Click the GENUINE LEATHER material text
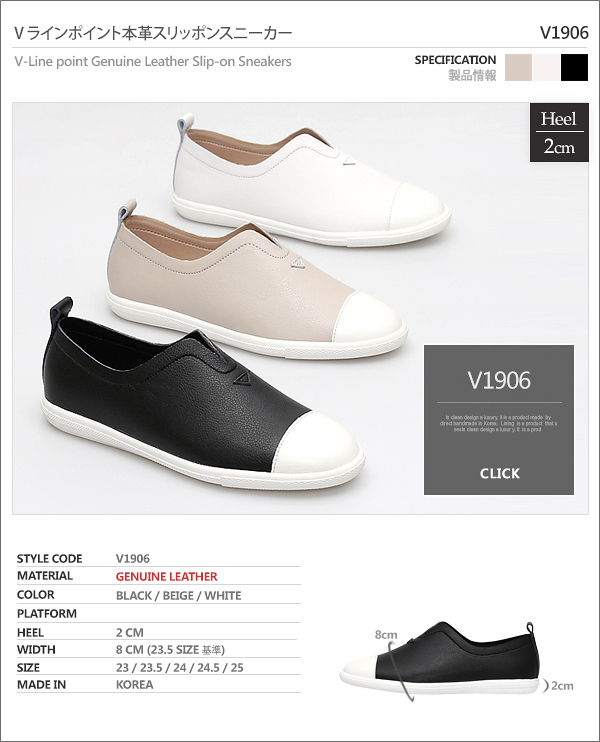Image resolution: width=600 pixels, height=742 pixels. coord(167,576)
